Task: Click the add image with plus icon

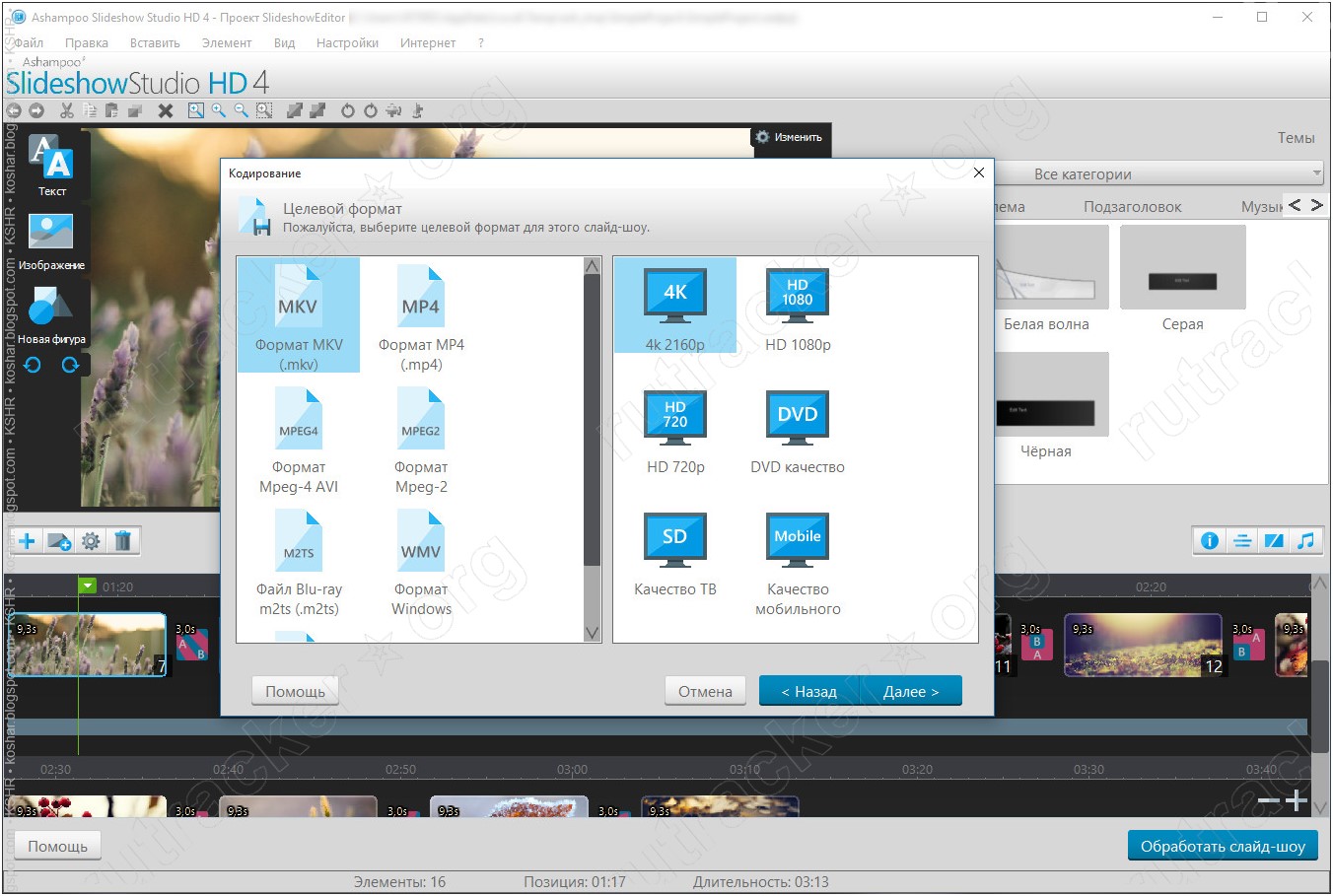Action: (x=59, y=540)
